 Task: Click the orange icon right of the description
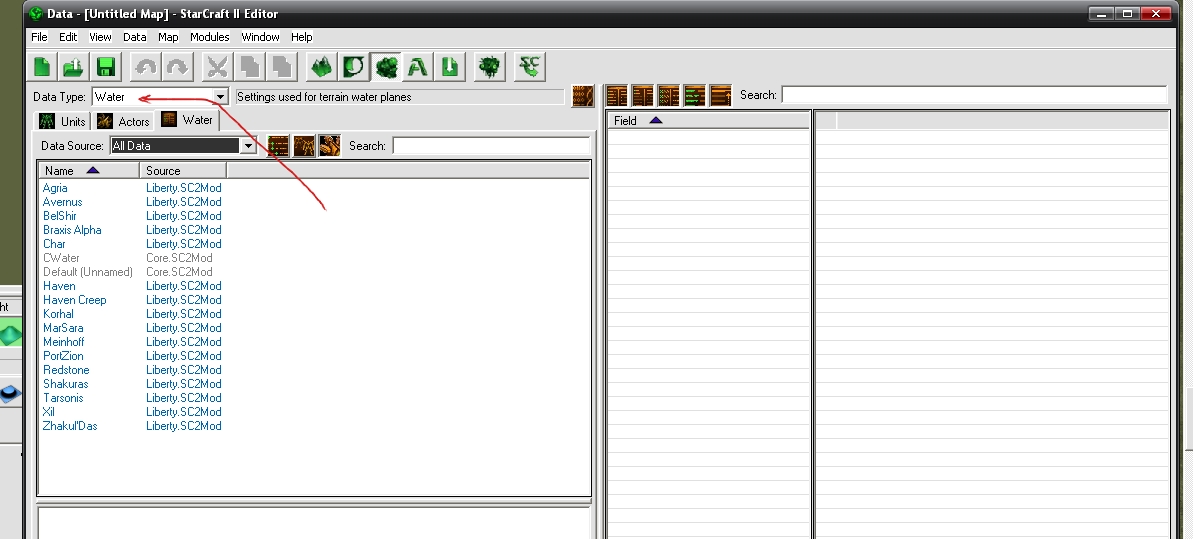pos(583,96)
